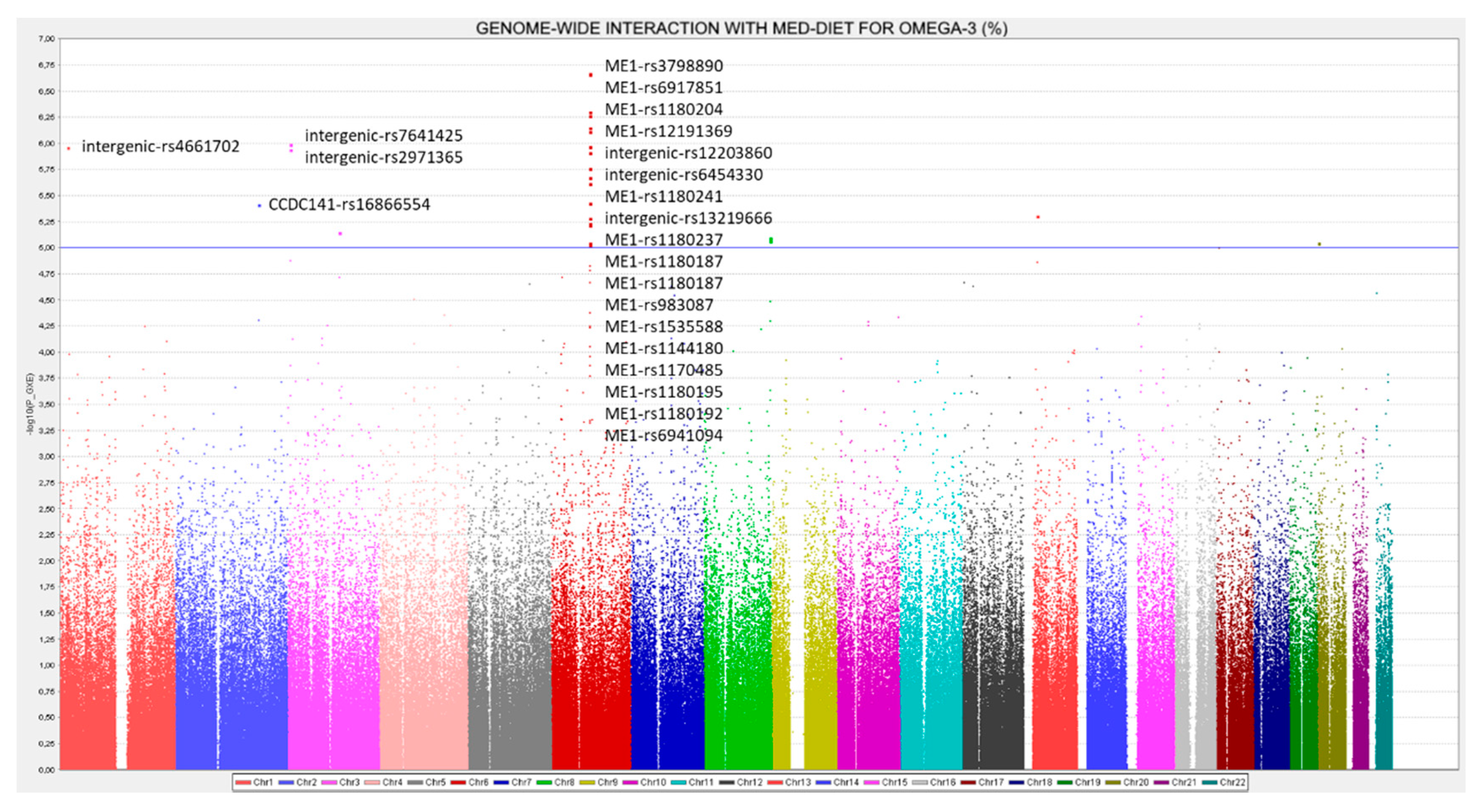Click the blue CCDC141 data point

pos(260,205)
